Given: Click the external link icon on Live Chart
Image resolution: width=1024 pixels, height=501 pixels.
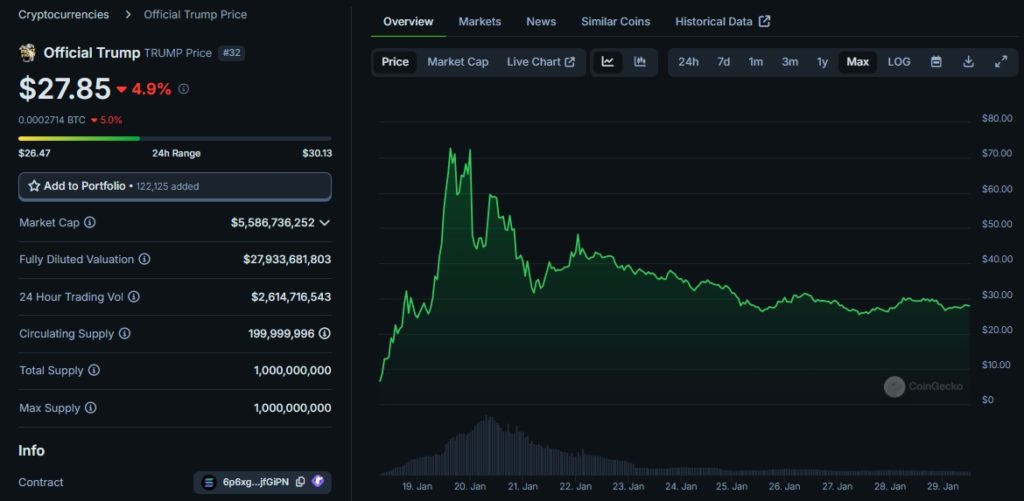Looking at the screenshot, I should coord(569,62).
